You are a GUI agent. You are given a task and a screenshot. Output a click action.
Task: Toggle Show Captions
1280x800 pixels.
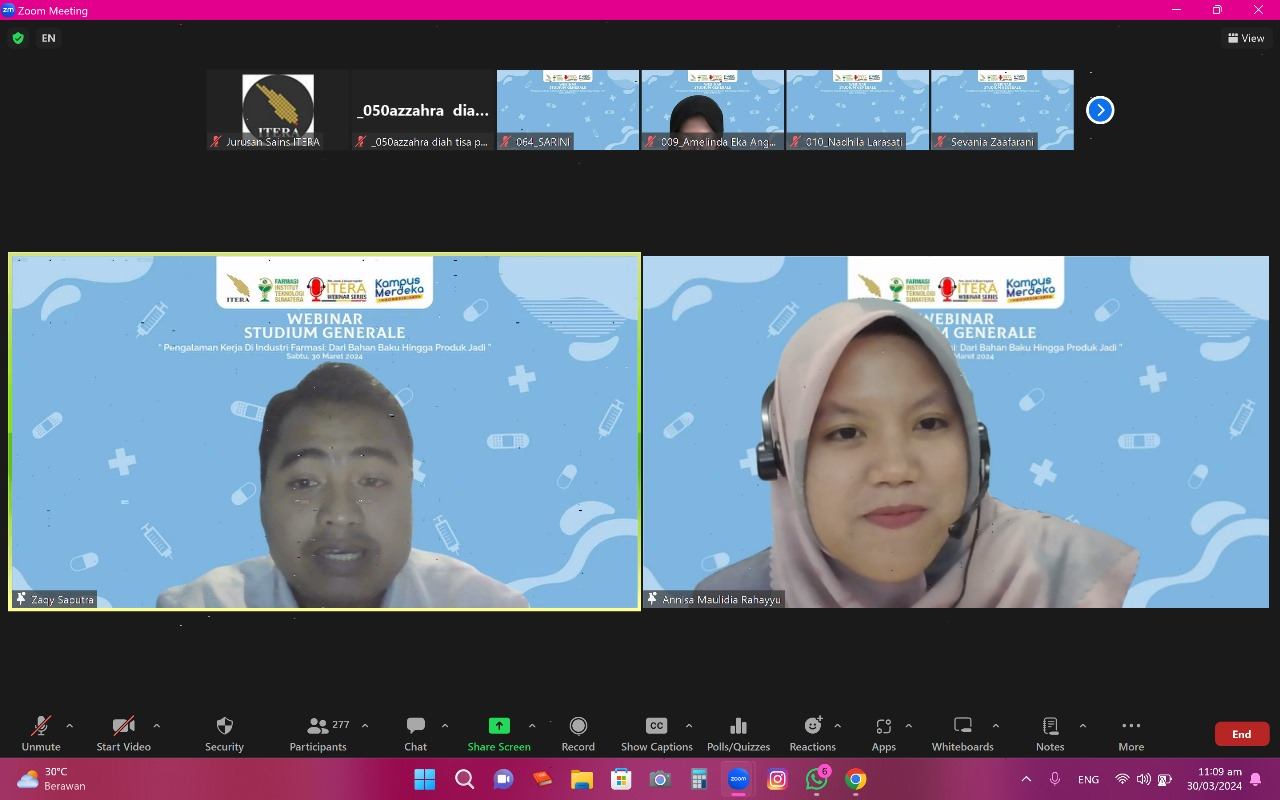[656, 733]
